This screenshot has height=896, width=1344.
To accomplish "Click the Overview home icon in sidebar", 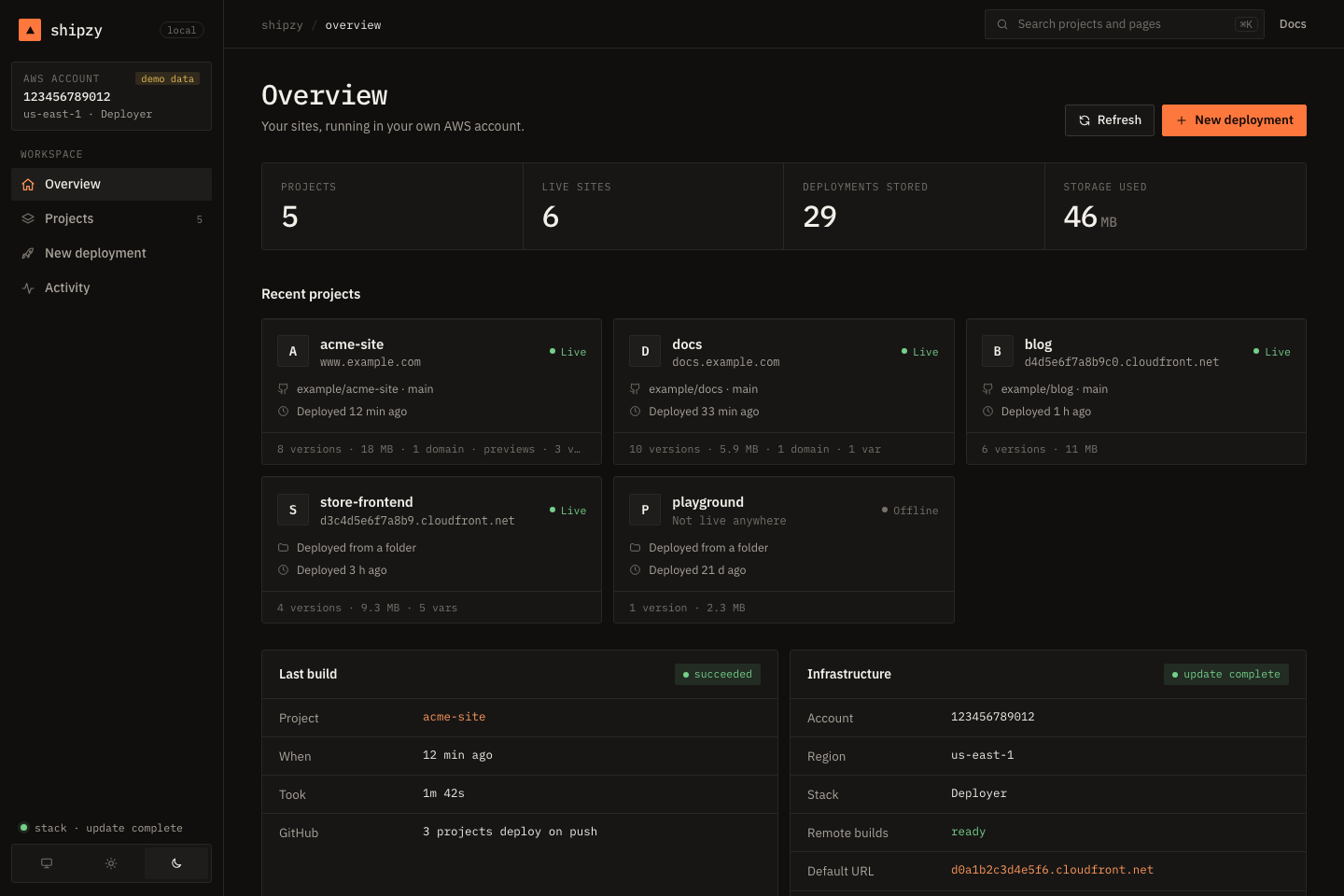I will click(28, 185).
